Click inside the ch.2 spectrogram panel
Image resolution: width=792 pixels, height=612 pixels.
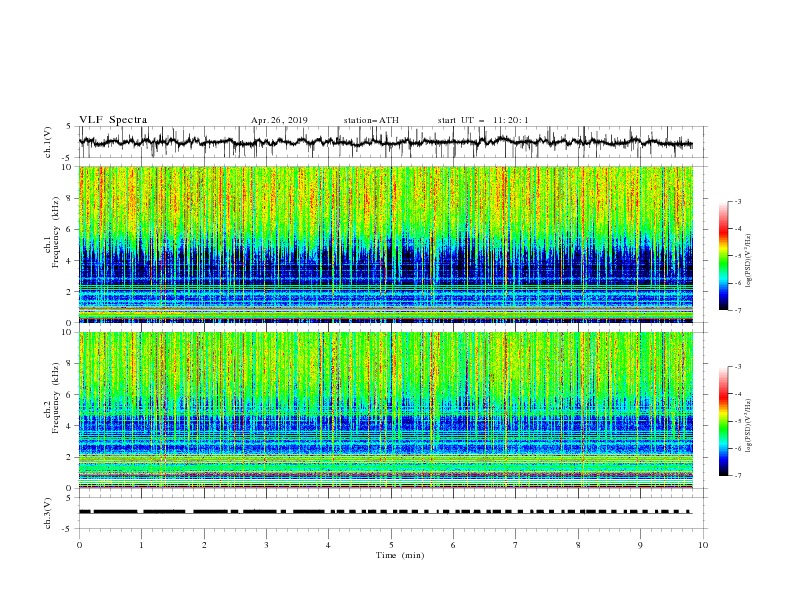click(x=386, y=410)
